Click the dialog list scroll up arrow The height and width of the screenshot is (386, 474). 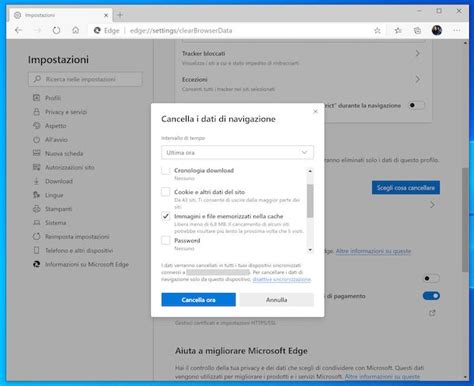pos(310,171)
